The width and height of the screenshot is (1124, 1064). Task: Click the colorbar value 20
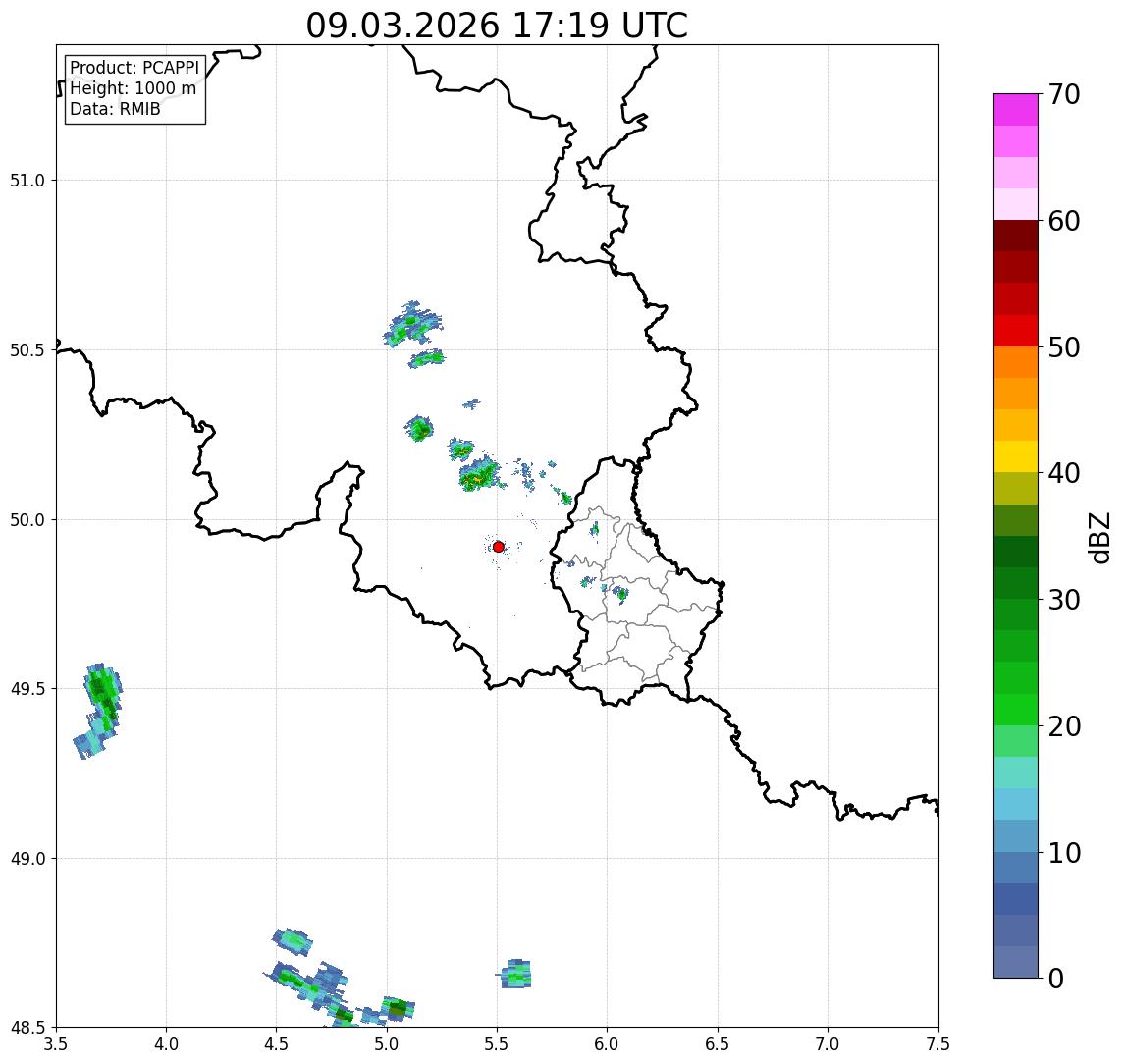point(1064,726)
